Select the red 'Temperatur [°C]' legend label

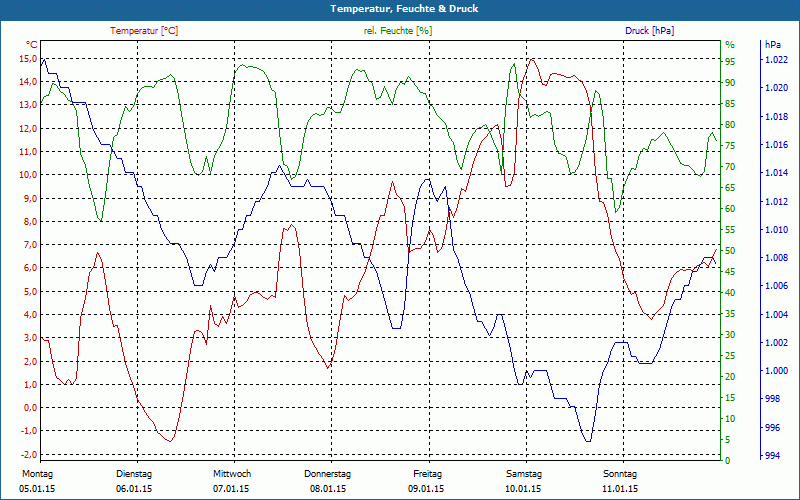coord(144,31)
